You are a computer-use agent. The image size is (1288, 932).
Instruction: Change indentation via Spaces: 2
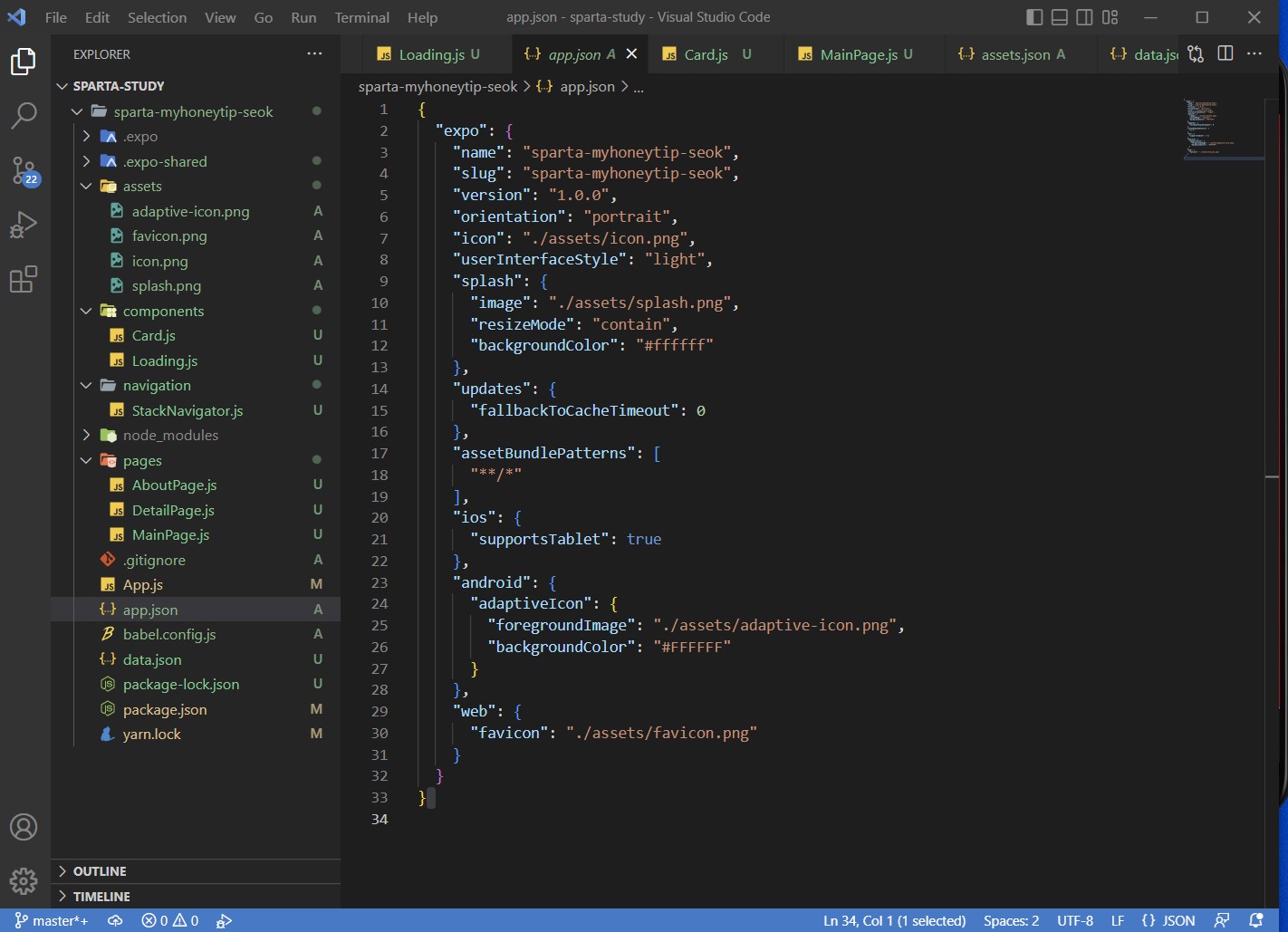1011,920
